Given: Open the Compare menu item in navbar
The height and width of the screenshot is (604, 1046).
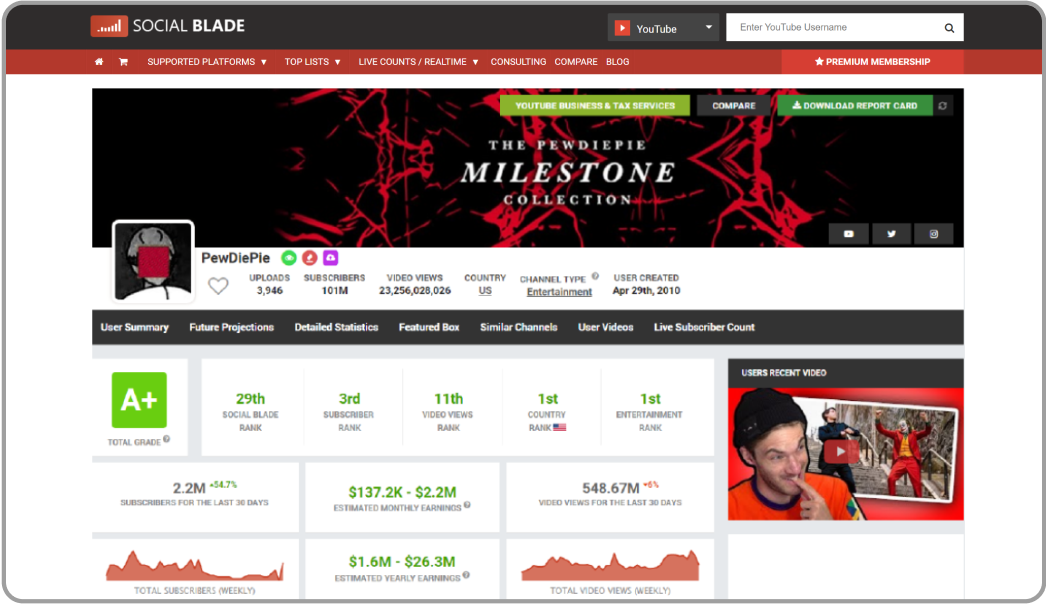Looking at the screenshot, I should tap(576, 62).
